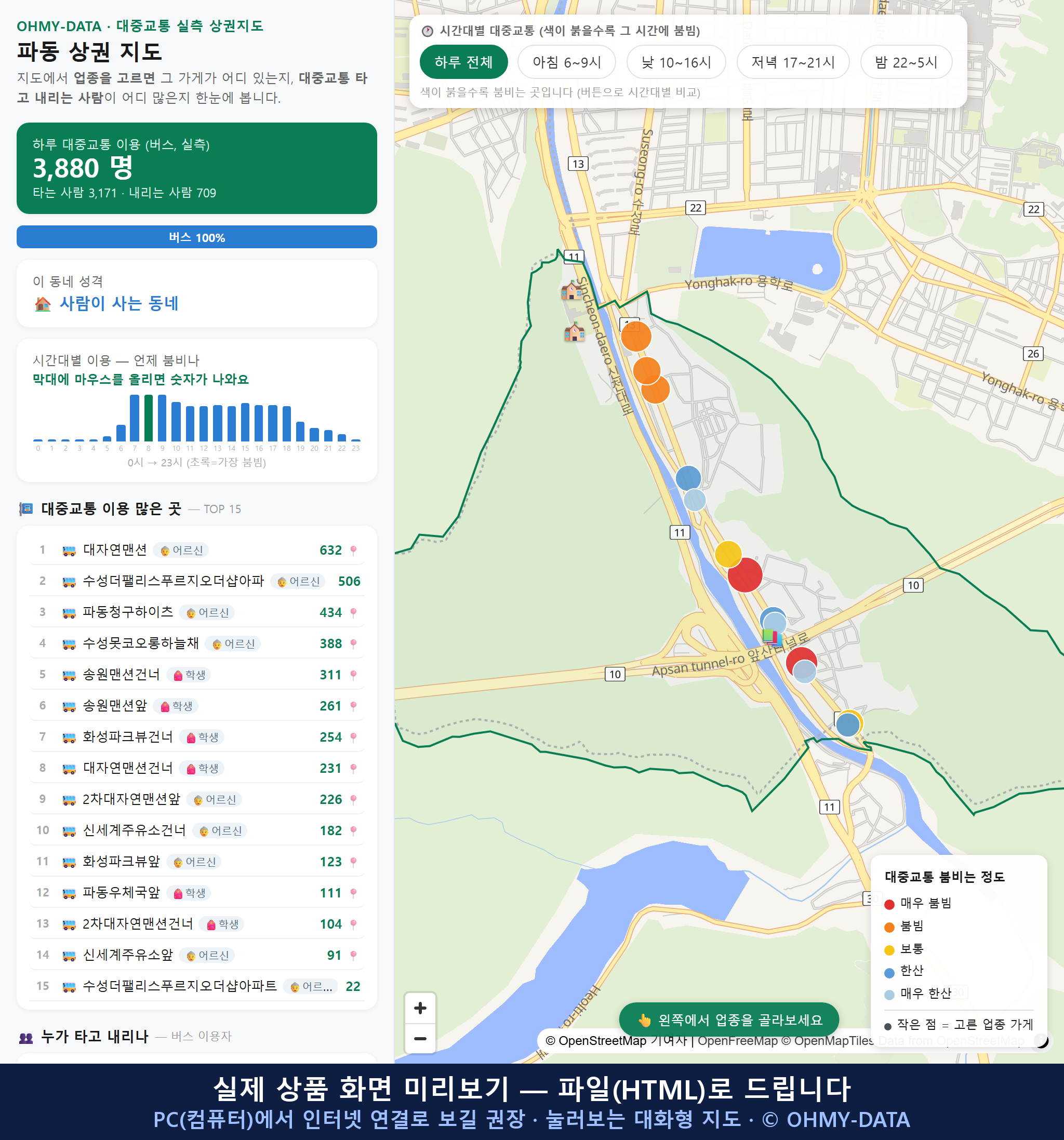Image resolution: width=1064 pixels, height=1140 pixels.
Task: Click the lower school building icon on map
Action: [574, 332]
